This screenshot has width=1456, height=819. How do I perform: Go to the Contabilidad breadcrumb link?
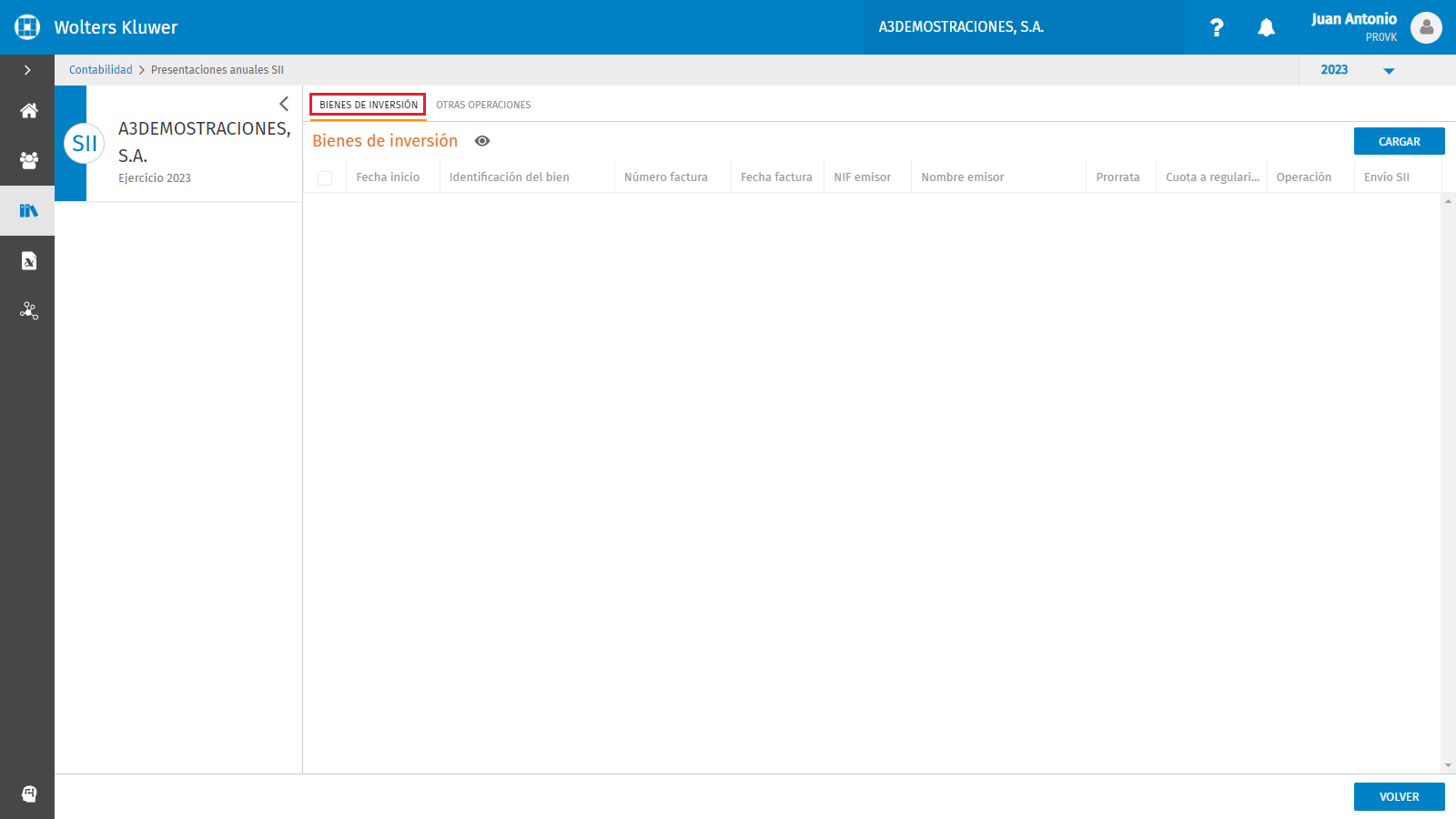point(101,70)
